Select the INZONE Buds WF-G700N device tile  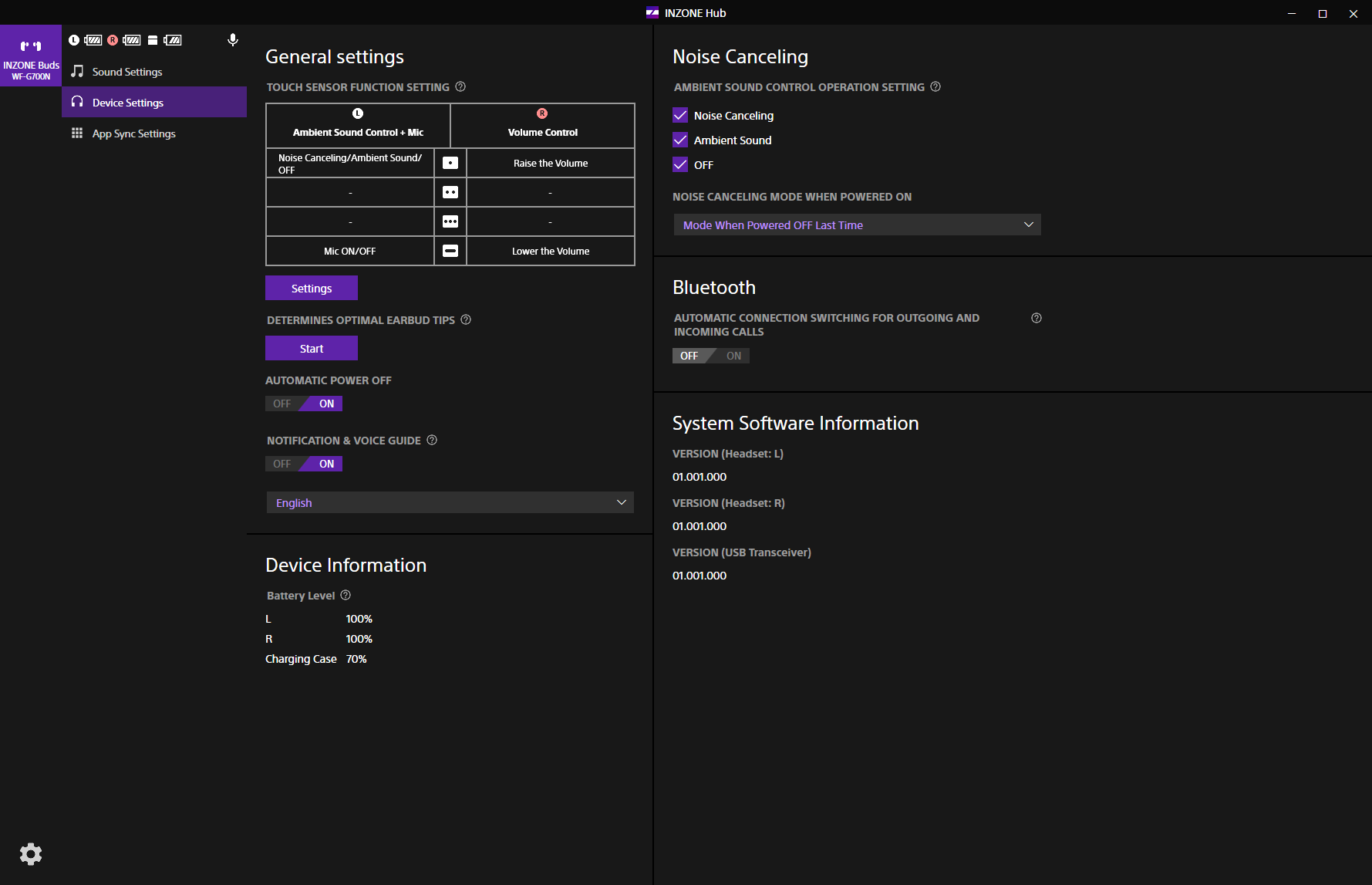point(31,56)
